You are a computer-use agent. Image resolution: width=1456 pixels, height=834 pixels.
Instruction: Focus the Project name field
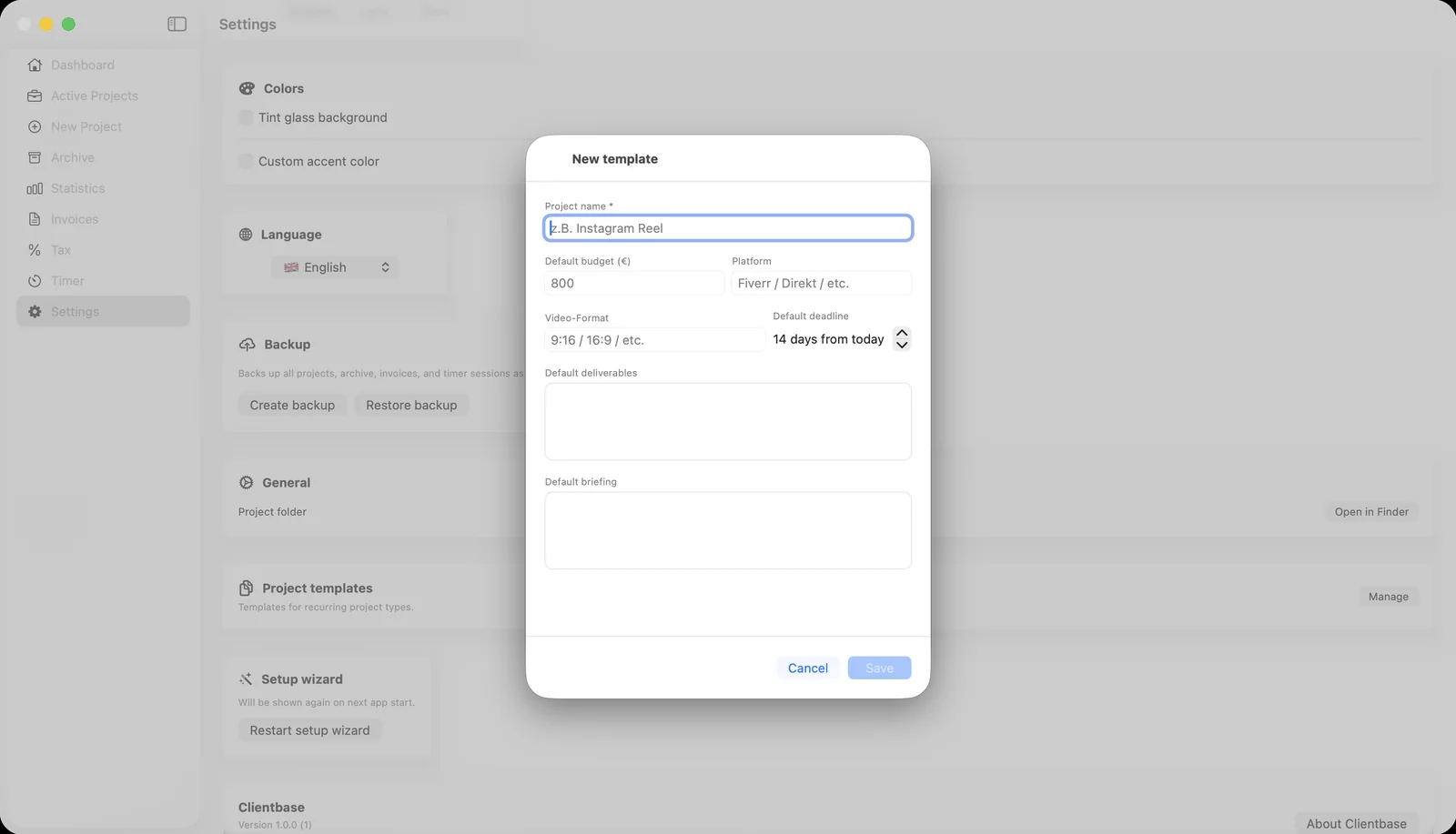[x=728, y=228]
